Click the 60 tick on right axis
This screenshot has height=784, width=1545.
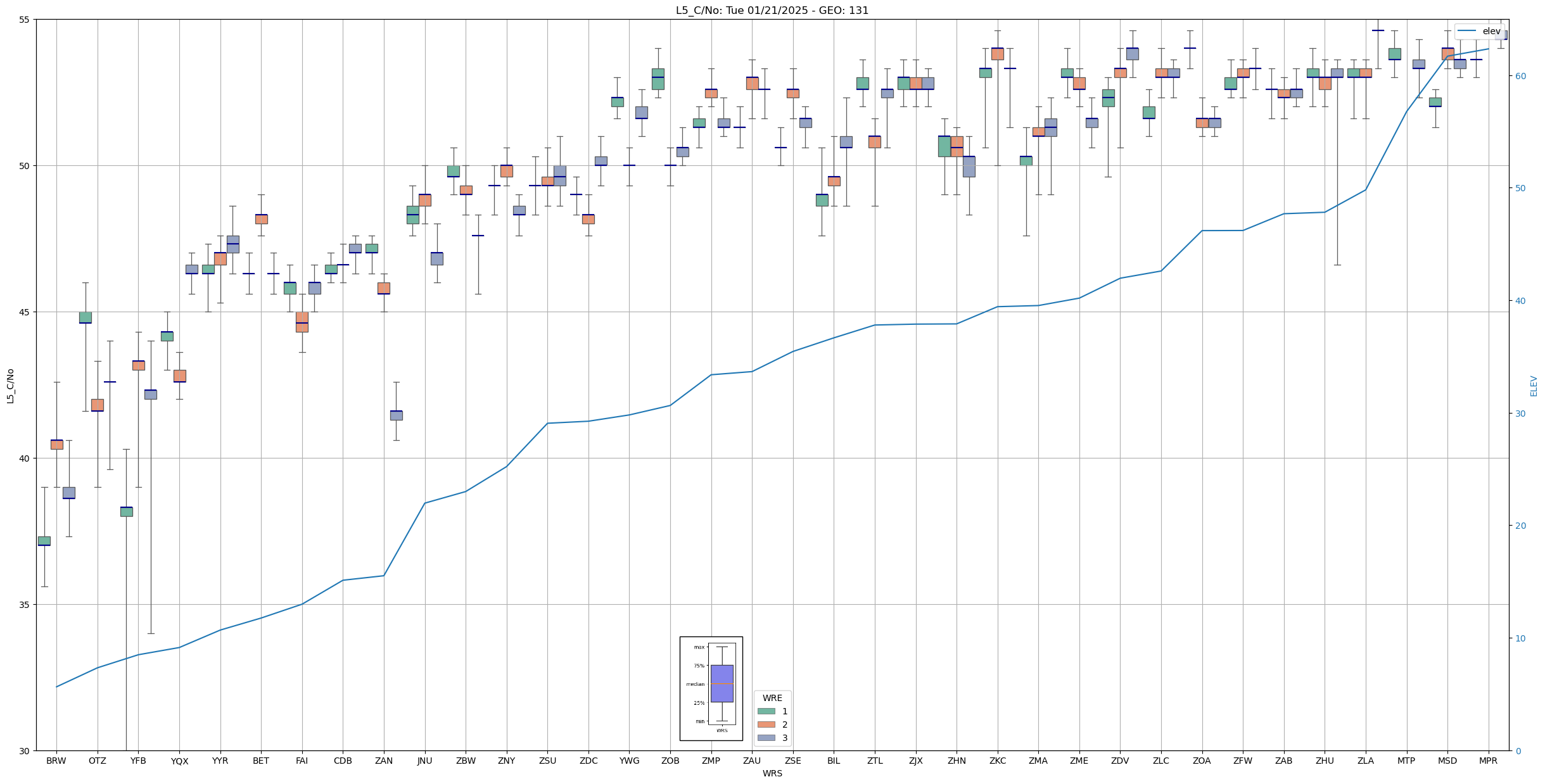(1520, 76)
